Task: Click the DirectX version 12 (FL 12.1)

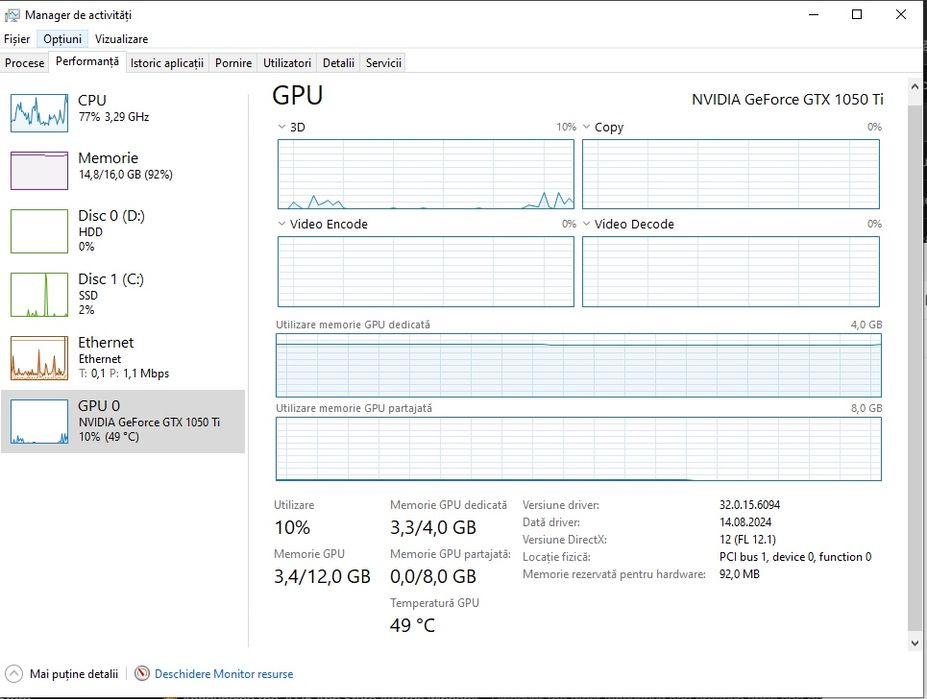Action: coord(747,539)
